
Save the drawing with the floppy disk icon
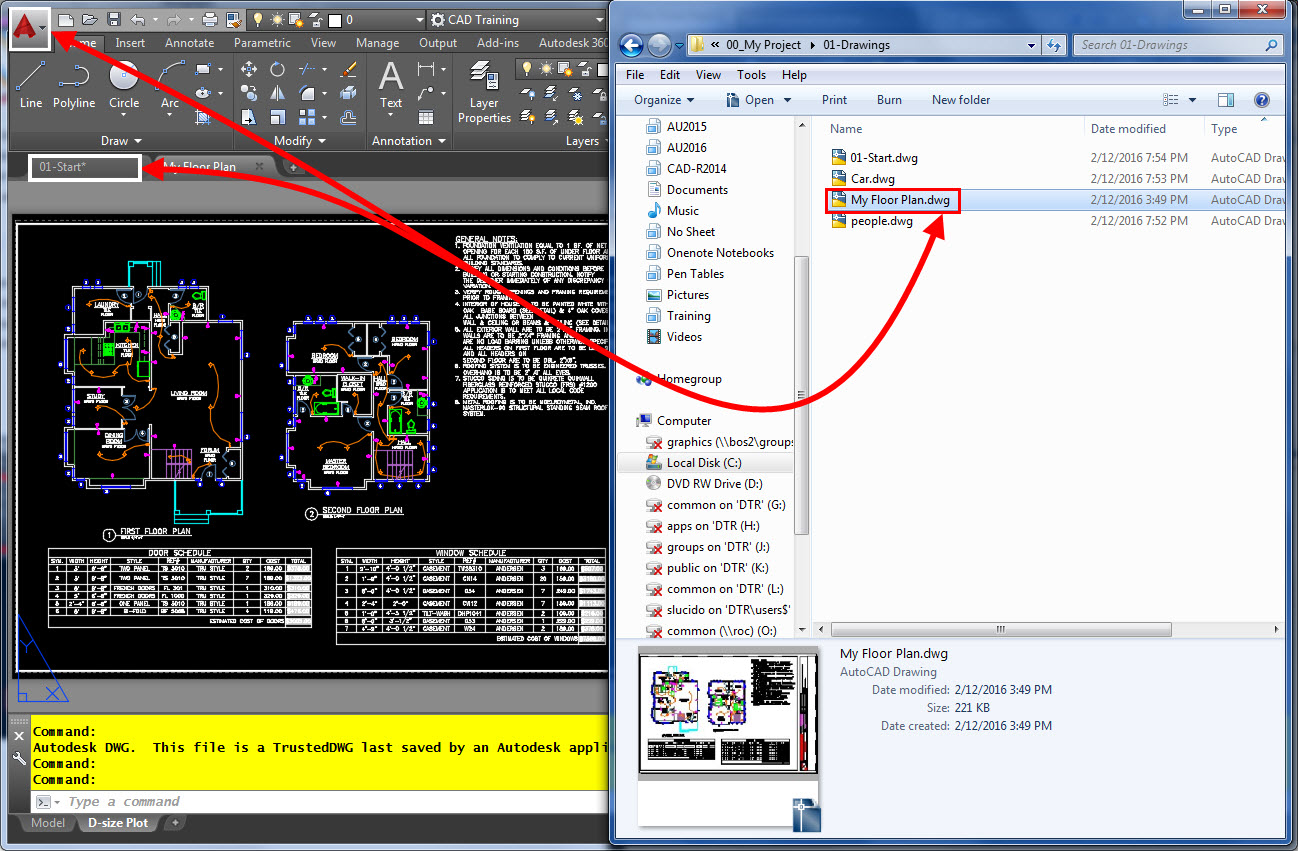pos(114,20)
